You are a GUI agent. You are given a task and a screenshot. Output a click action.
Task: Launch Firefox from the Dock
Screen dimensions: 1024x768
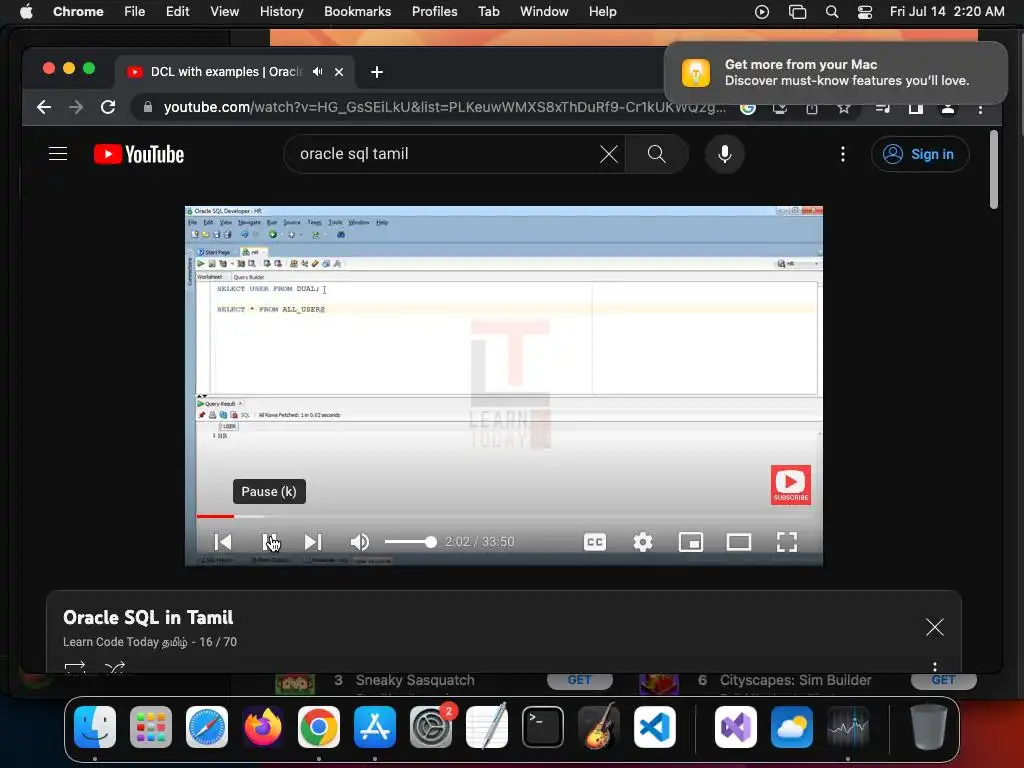pos(263,727)
